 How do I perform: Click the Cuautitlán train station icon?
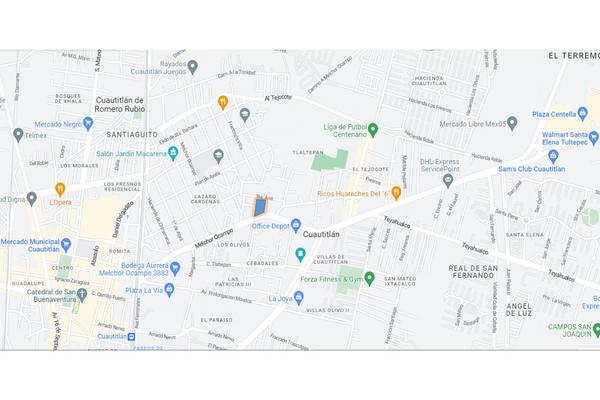[131, 337]
